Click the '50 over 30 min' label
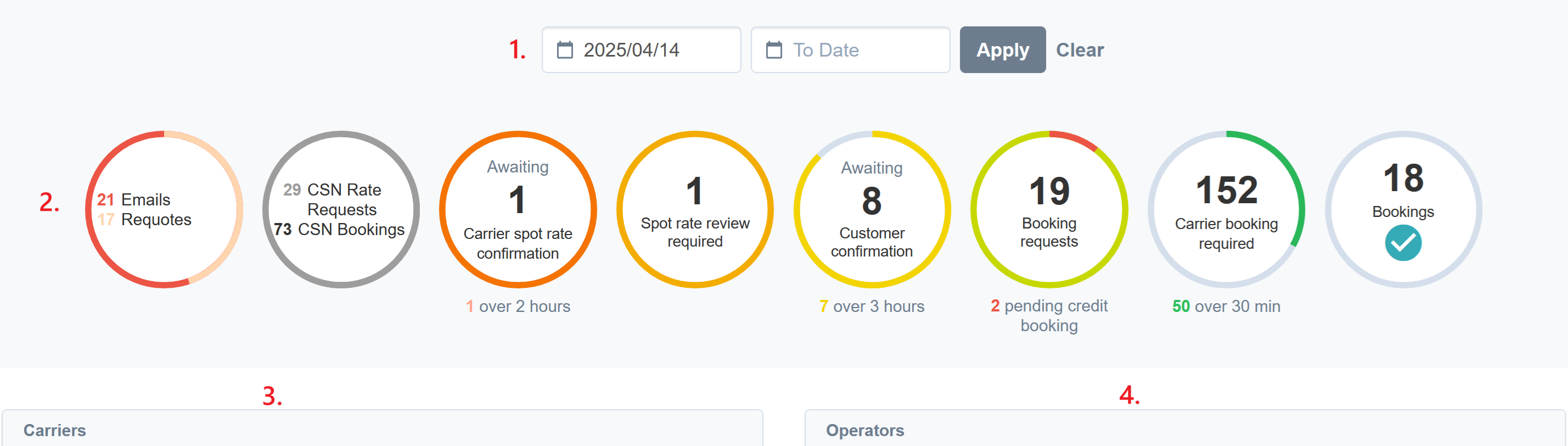Image resolution: width=1568 pixels, height=446 pixels. 1226,306
